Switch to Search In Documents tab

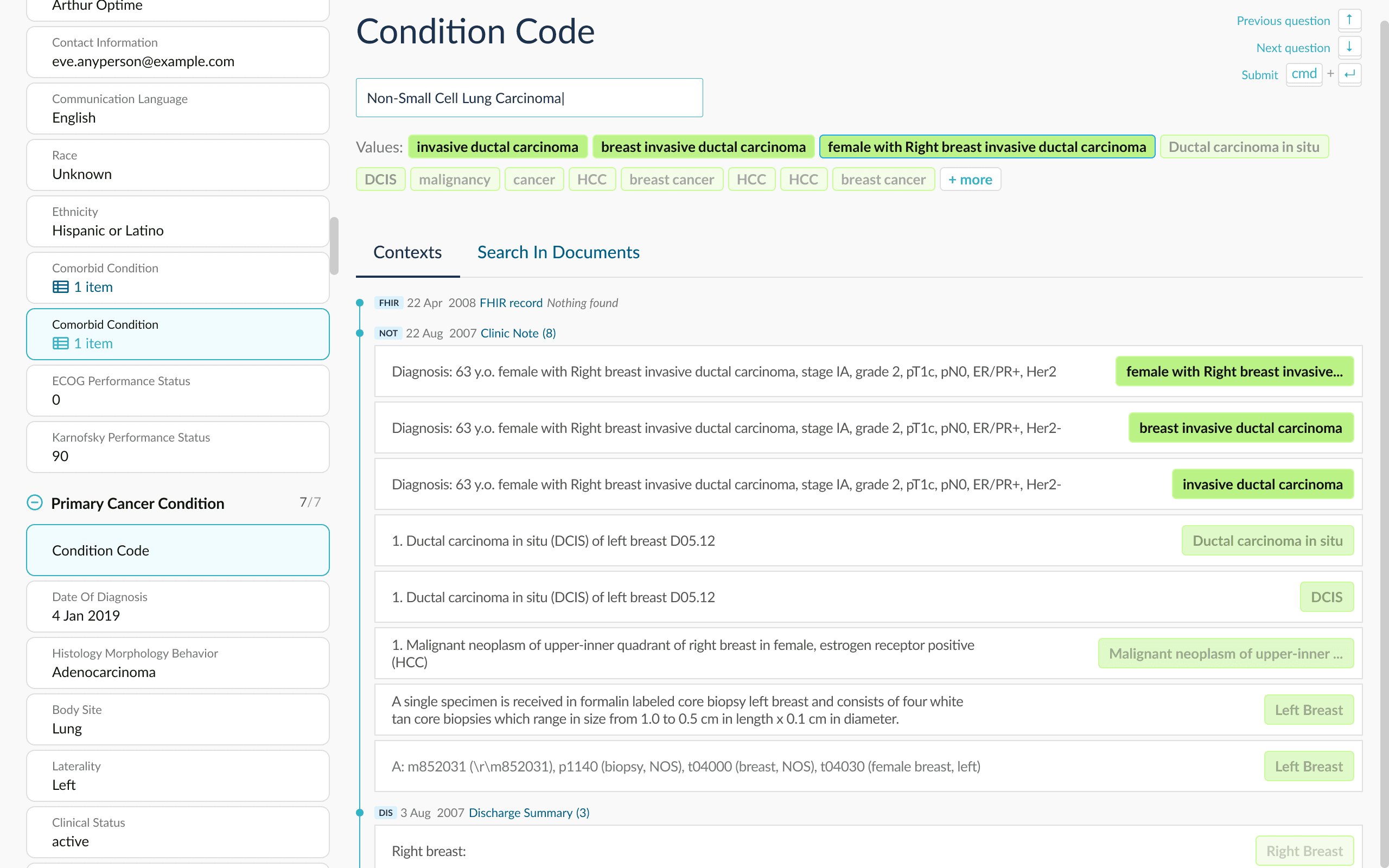558,252
